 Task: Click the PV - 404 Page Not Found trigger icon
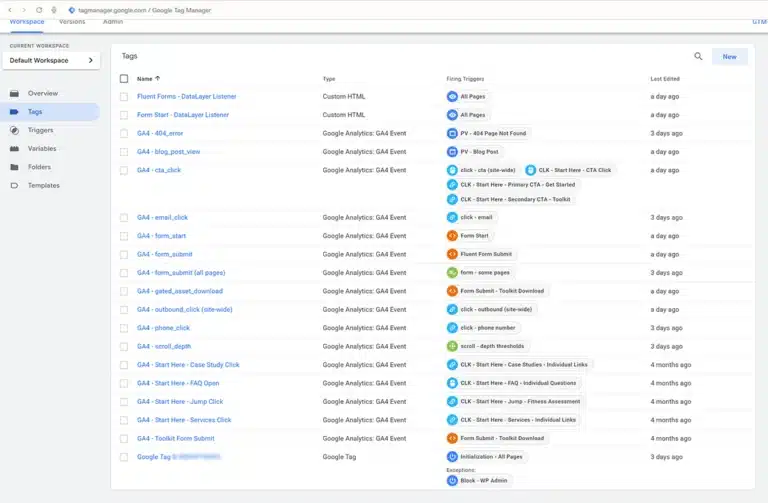tap(452, 133)
